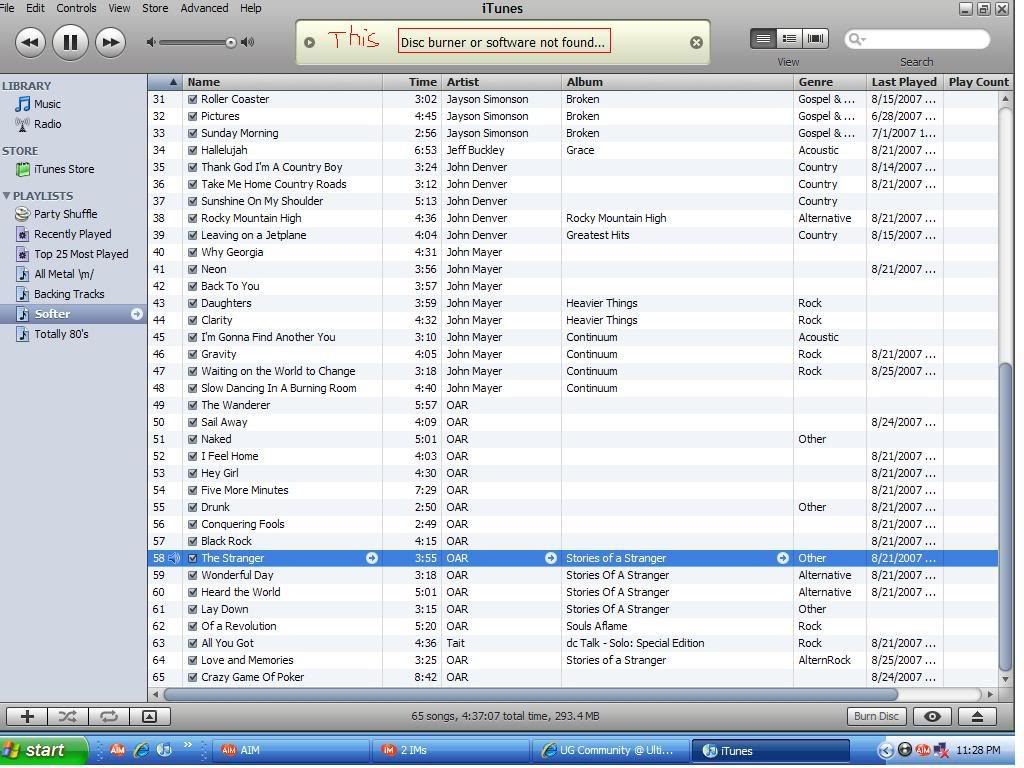
Task: Open the visualizer eye button
Action: point(932,716)
